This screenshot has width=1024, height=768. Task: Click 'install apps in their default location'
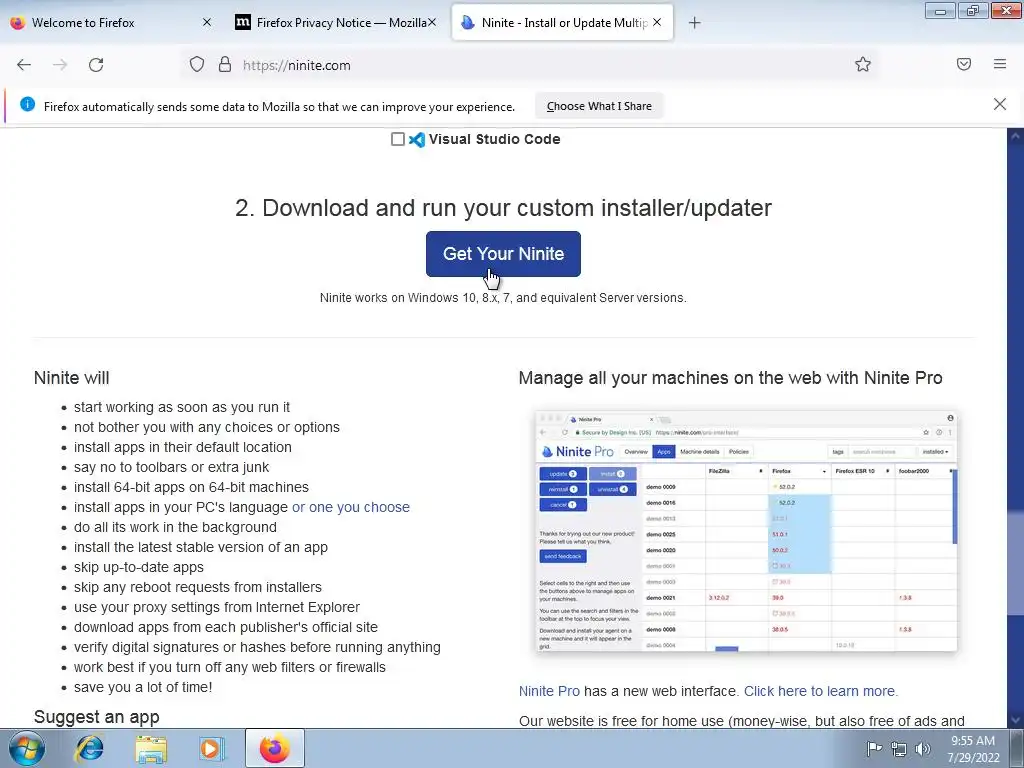point(183,447)
